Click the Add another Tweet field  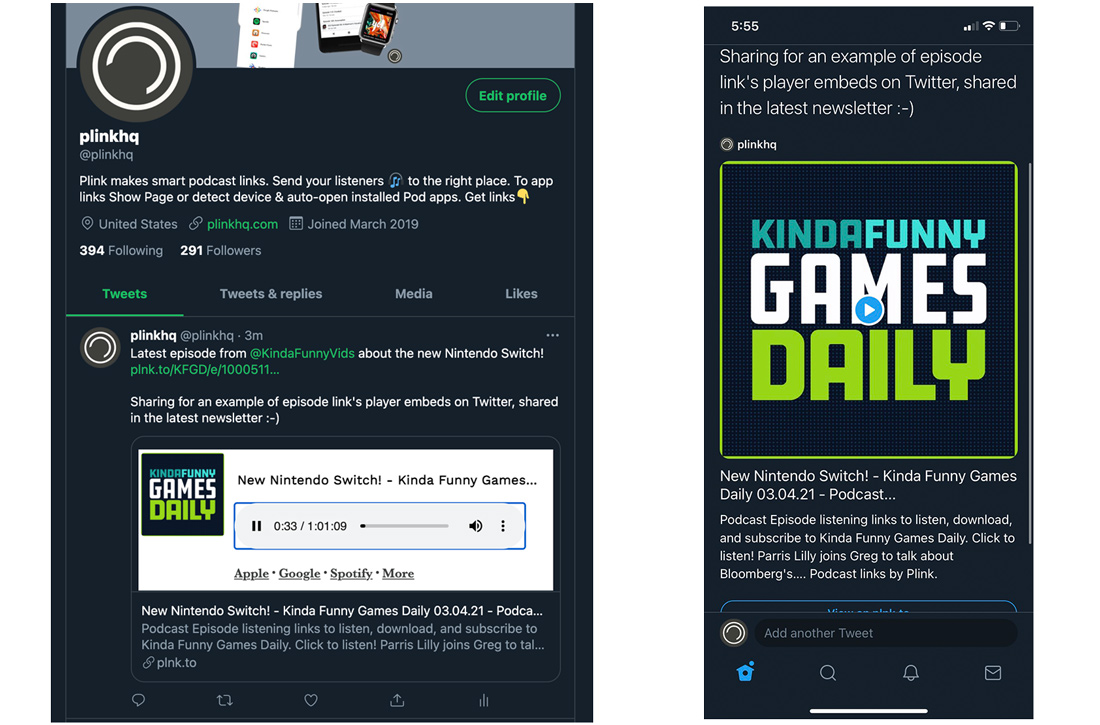point(885,633)
